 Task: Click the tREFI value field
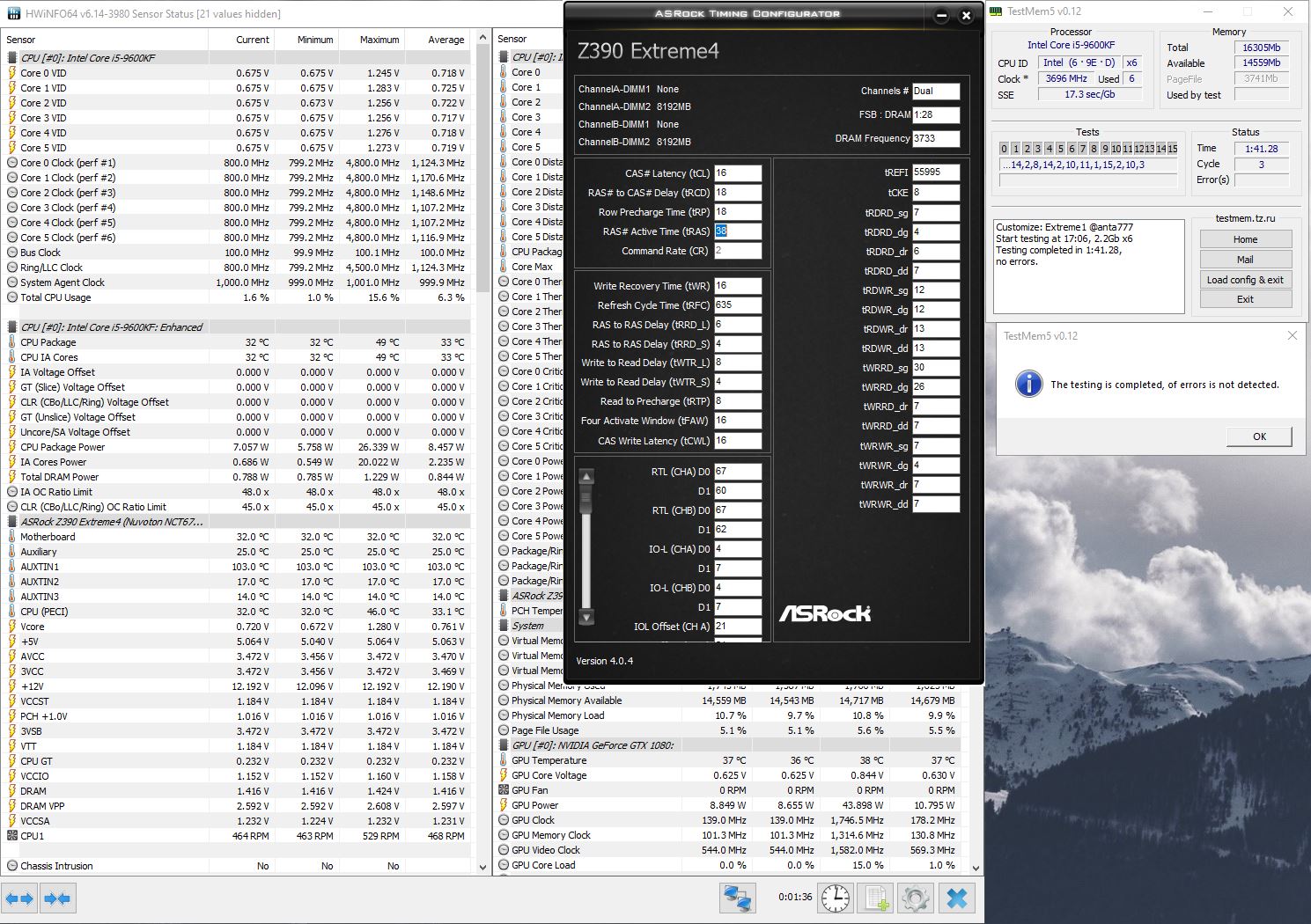click(935, 172)
